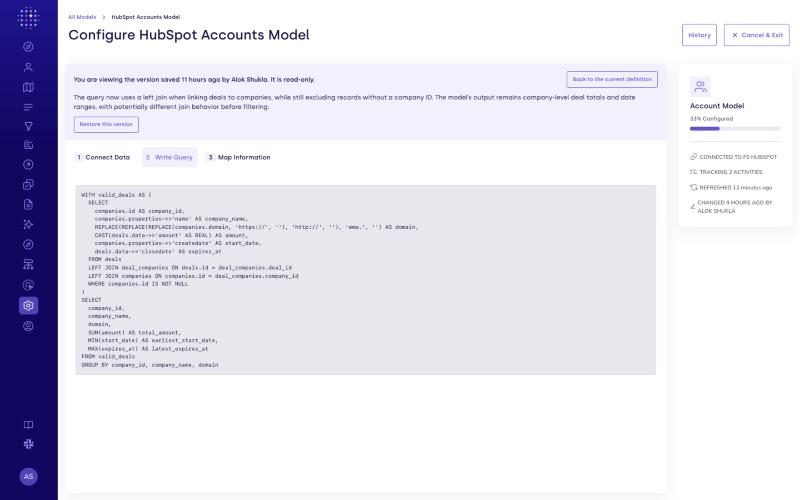
Task: Click inside the SQL query editor
Action: coord(365,280)
